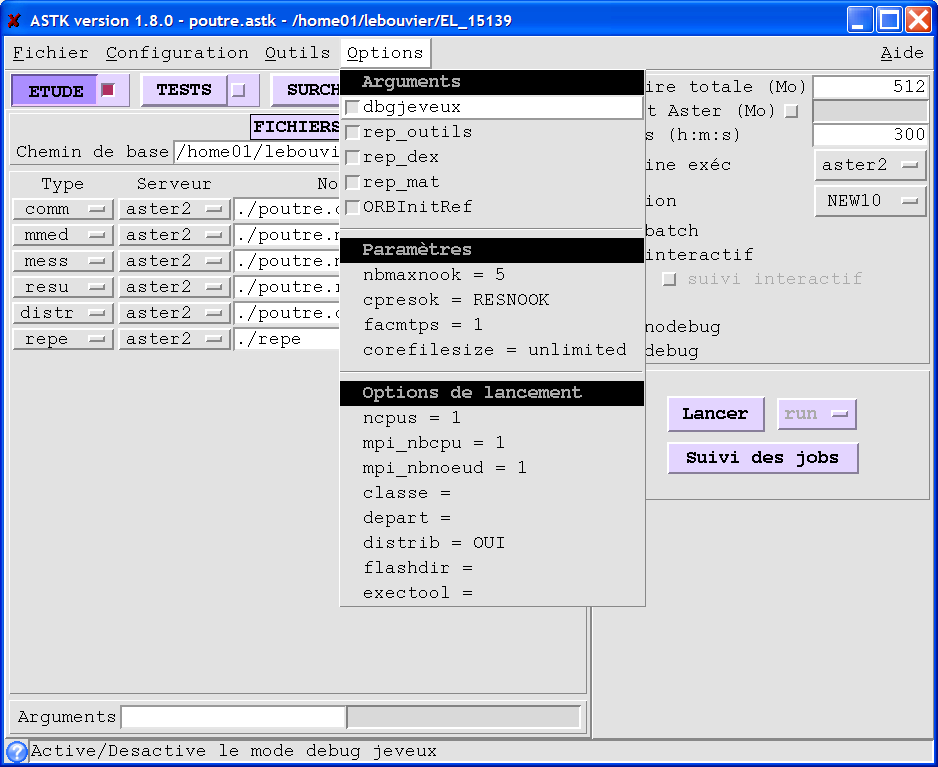Viewport: 938px width, 767px height.
Task: Enable the dbgjeveux argument checkbox
Action: click(352, 107)
